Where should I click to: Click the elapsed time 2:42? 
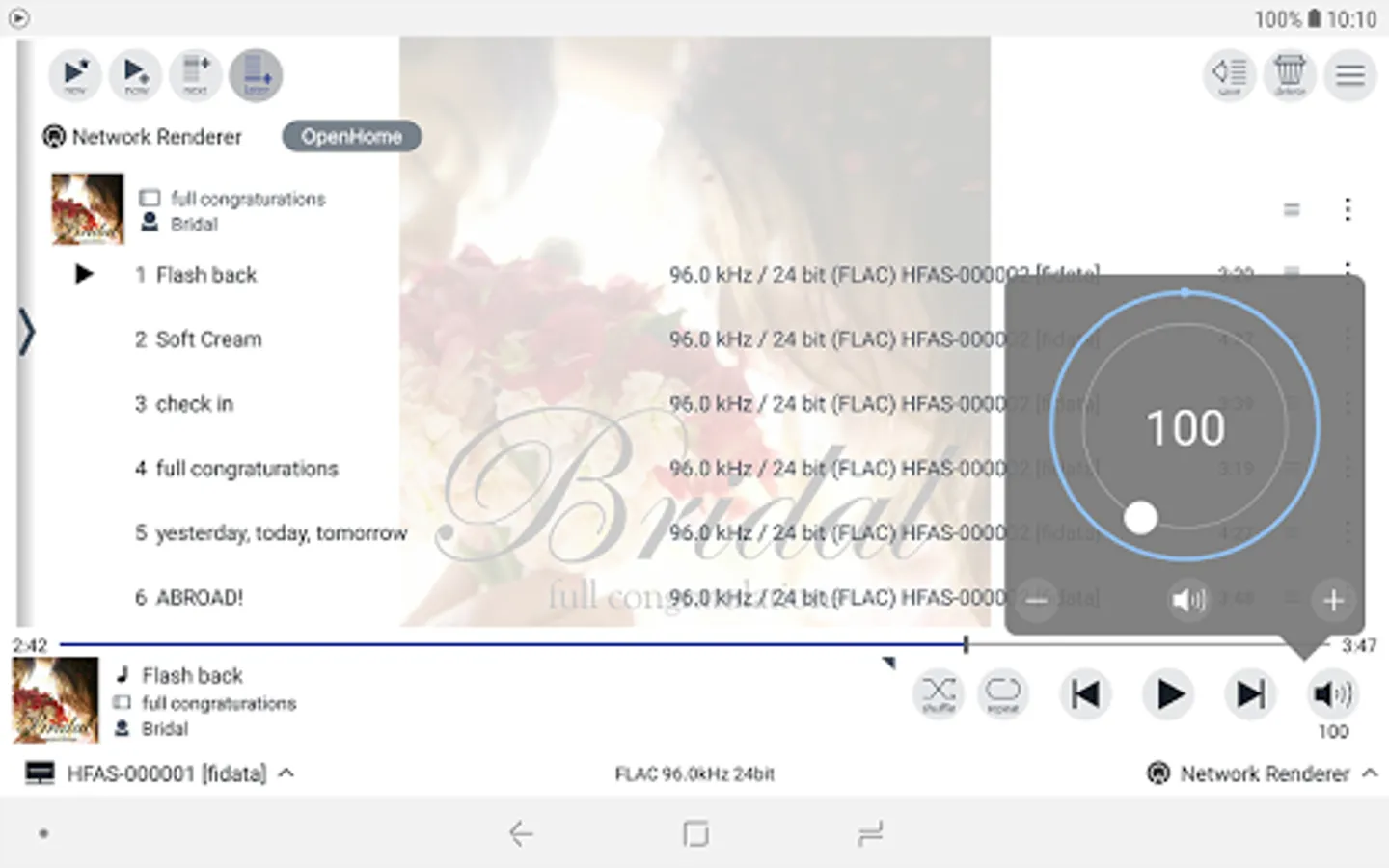tap(29, 645)
